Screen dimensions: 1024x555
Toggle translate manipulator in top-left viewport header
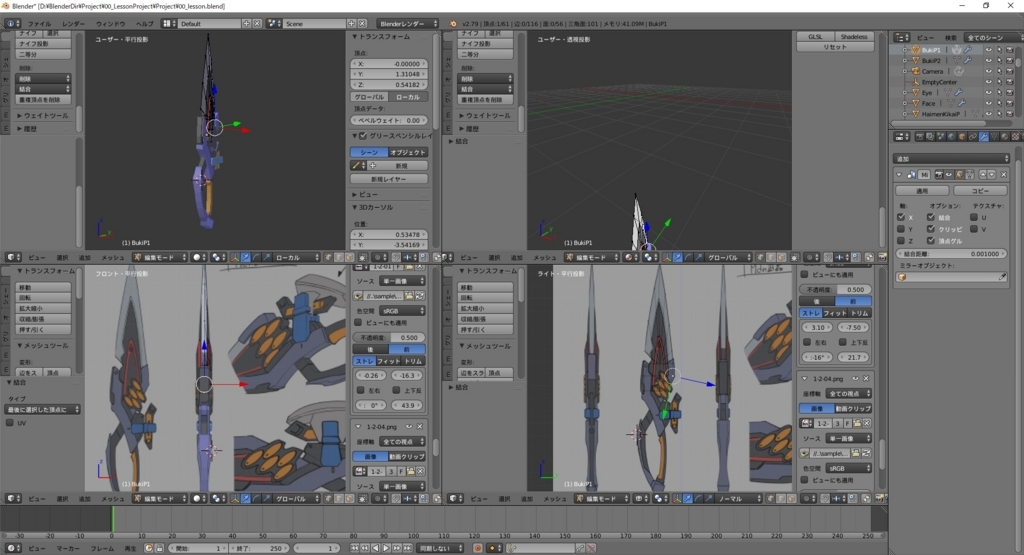pos(245,257)
